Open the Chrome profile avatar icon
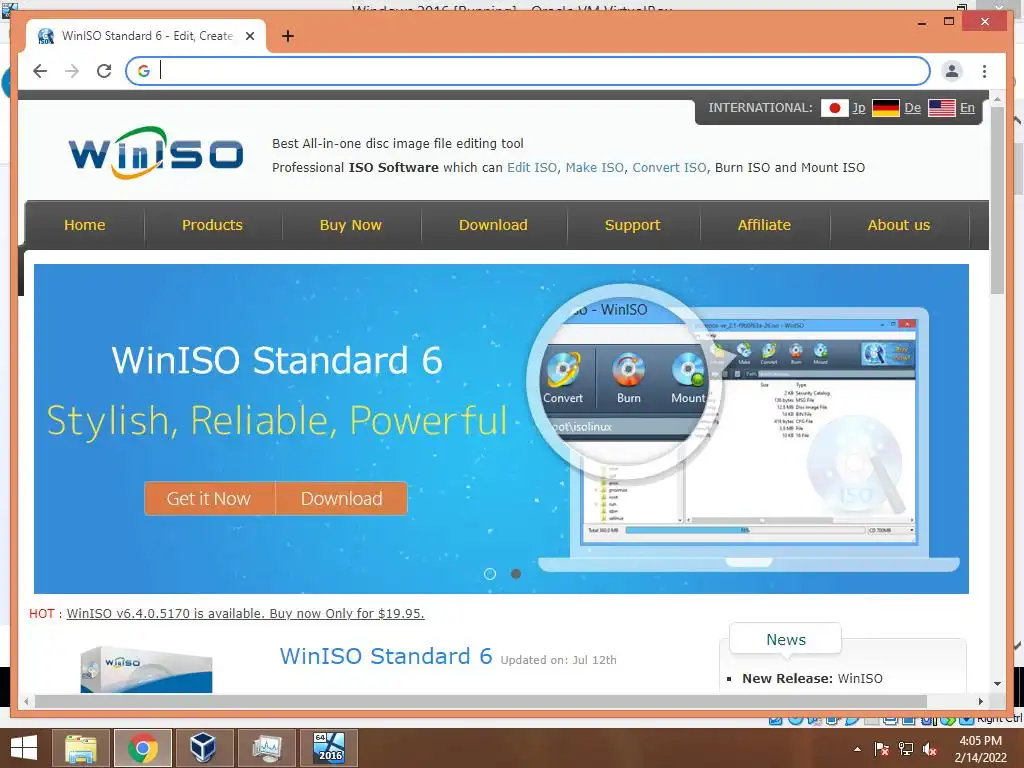This screenshot has width=1024, height=768. click(952, 71)
